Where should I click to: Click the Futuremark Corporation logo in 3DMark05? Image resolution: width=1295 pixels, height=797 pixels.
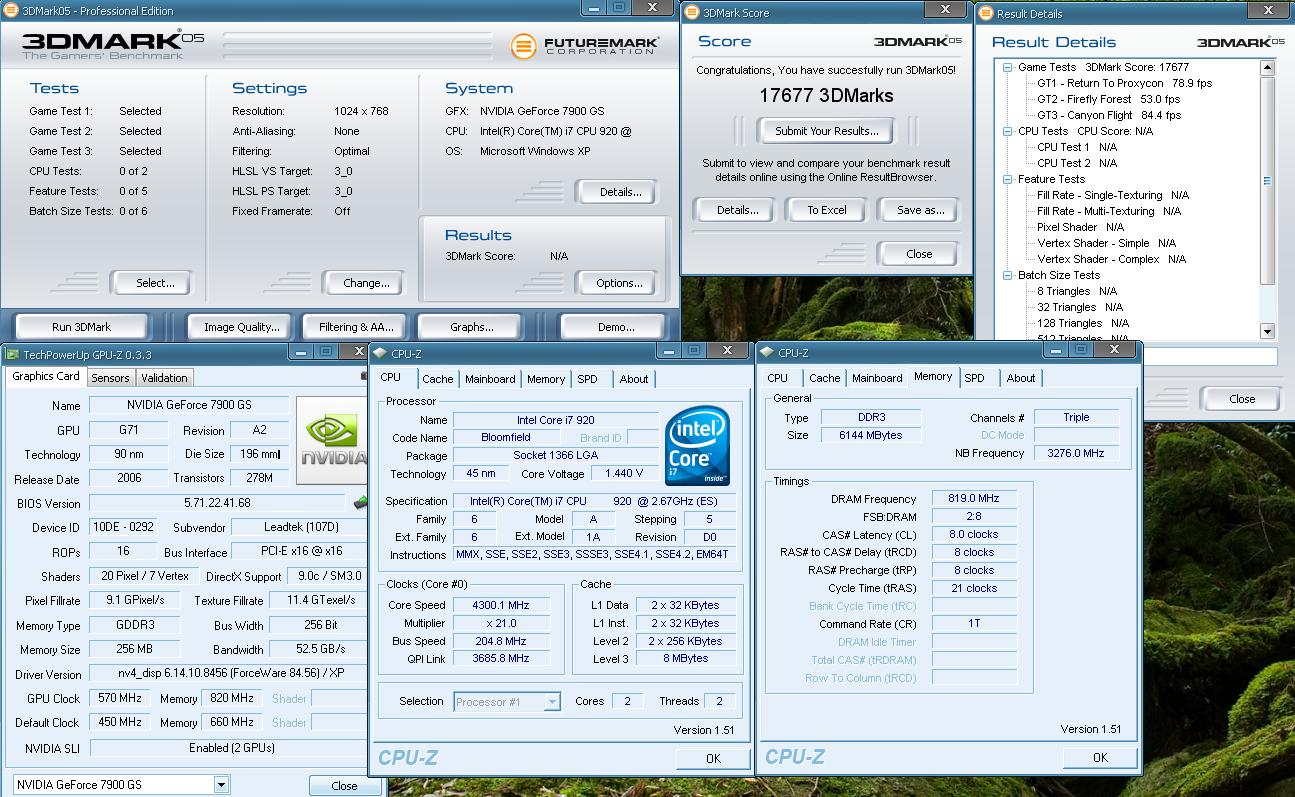tap(585, 46)
